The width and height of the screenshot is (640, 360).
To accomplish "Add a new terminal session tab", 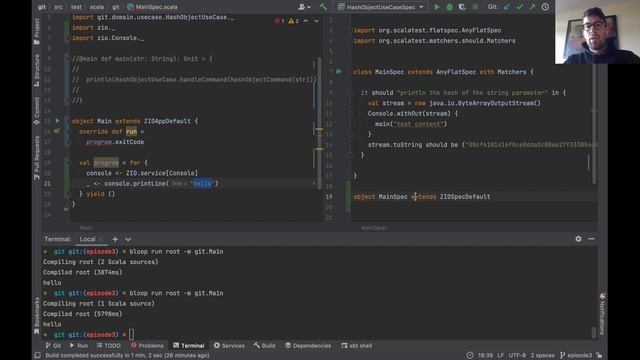I will (x=115, y=239).
